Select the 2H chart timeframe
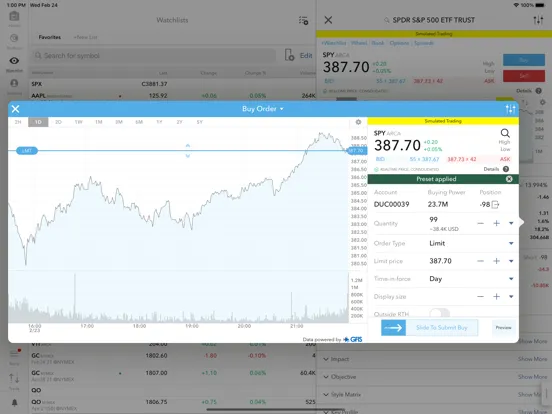Image resolution: width=552 pixels, height=414 pixels. [x=18, y=122]
